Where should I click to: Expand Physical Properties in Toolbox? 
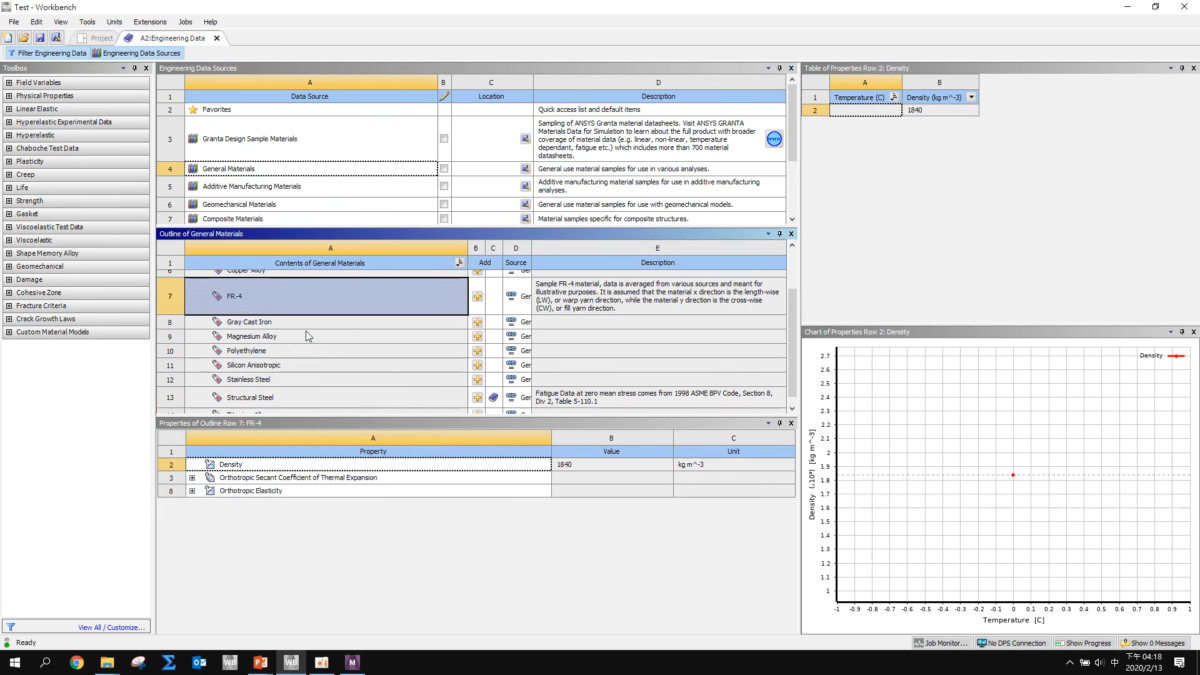9,96
